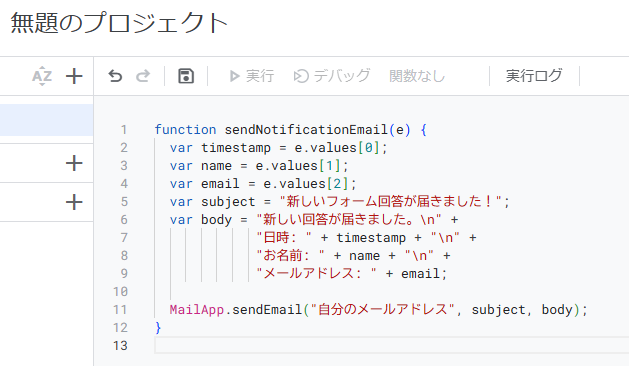Save project with floppy disk icon
Screen dimensions: 629x366
pos(186,76)
